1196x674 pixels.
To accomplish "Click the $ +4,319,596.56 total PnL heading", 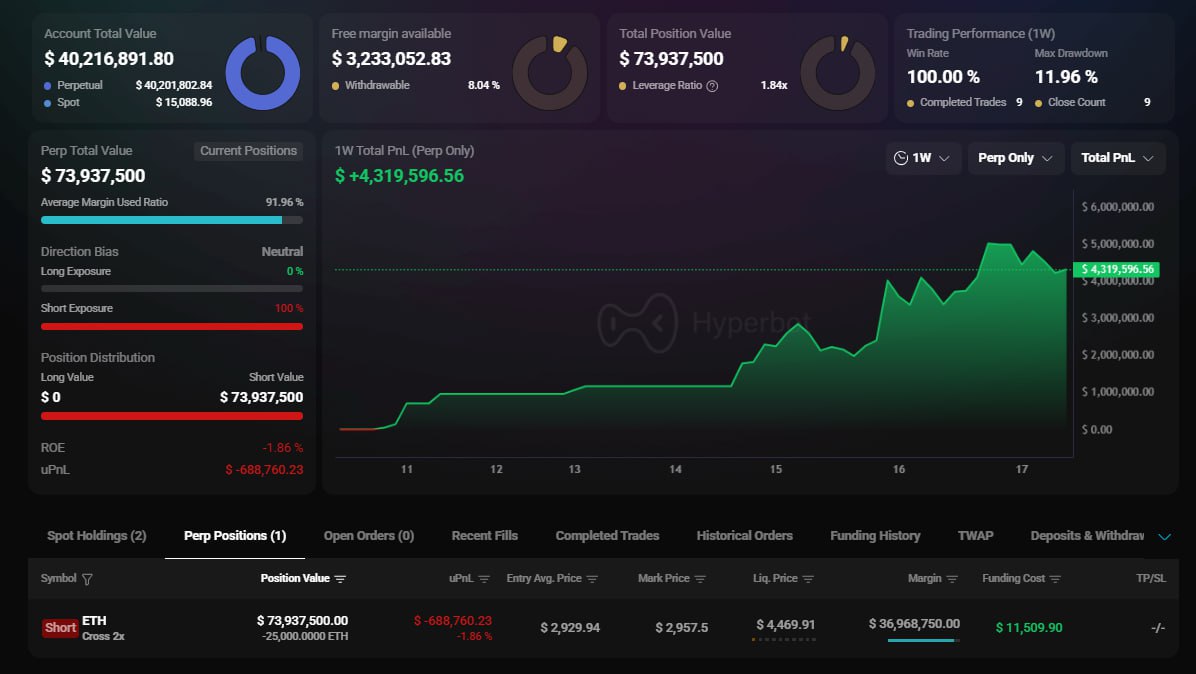I will point(399,176).
